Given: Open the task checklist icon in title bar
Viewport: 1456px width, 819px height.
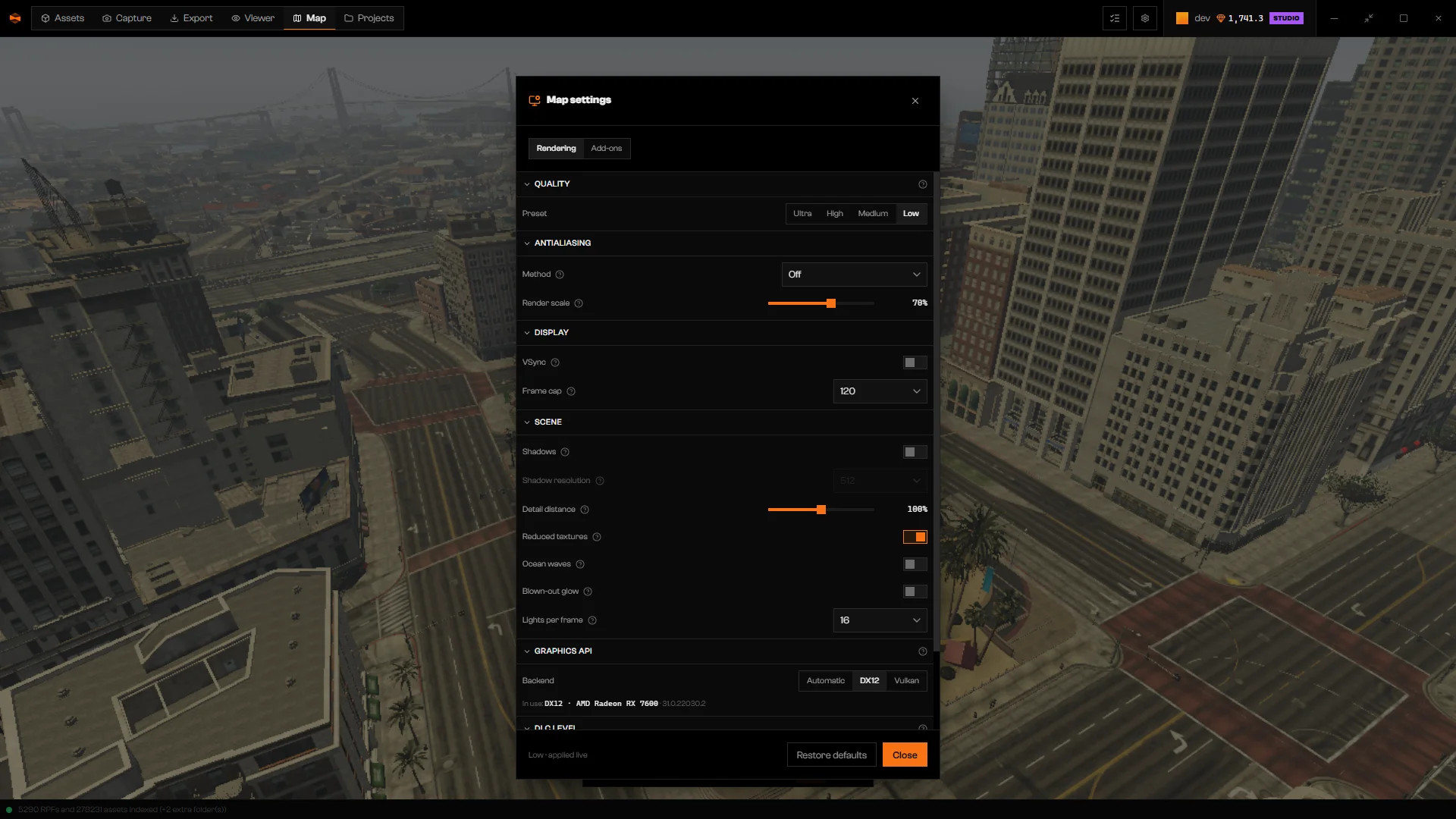Looking at the screenshot, I should click(x=1115, y=18).
